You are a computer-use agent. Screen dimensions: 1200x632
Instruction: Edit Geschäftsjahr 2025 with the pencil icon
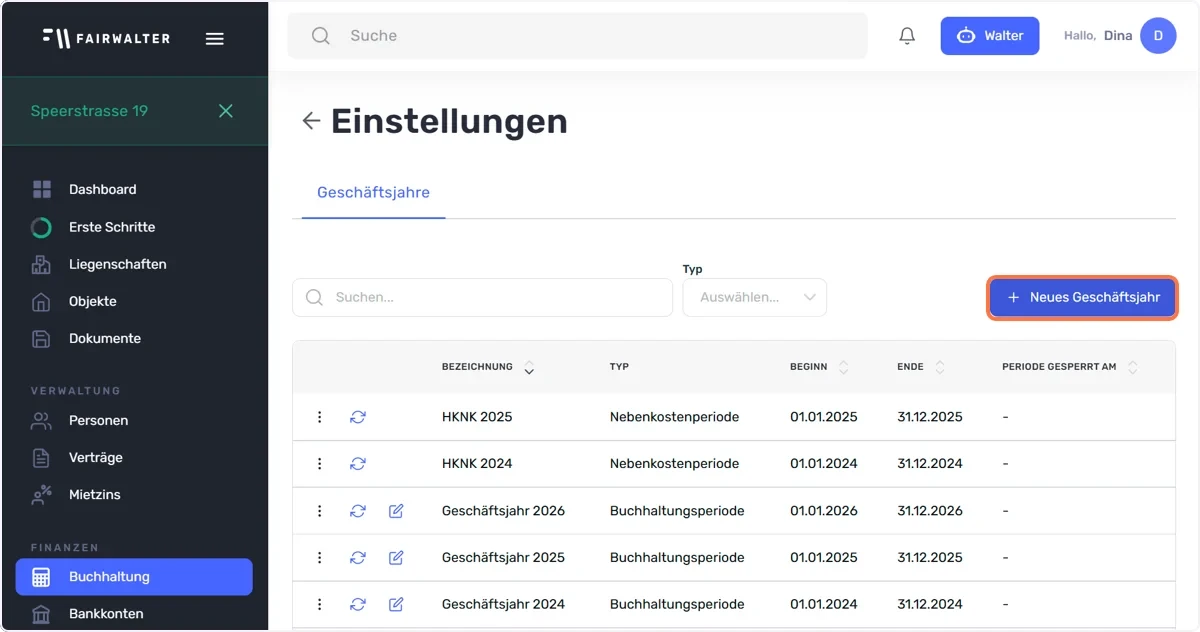coord(396,558)
